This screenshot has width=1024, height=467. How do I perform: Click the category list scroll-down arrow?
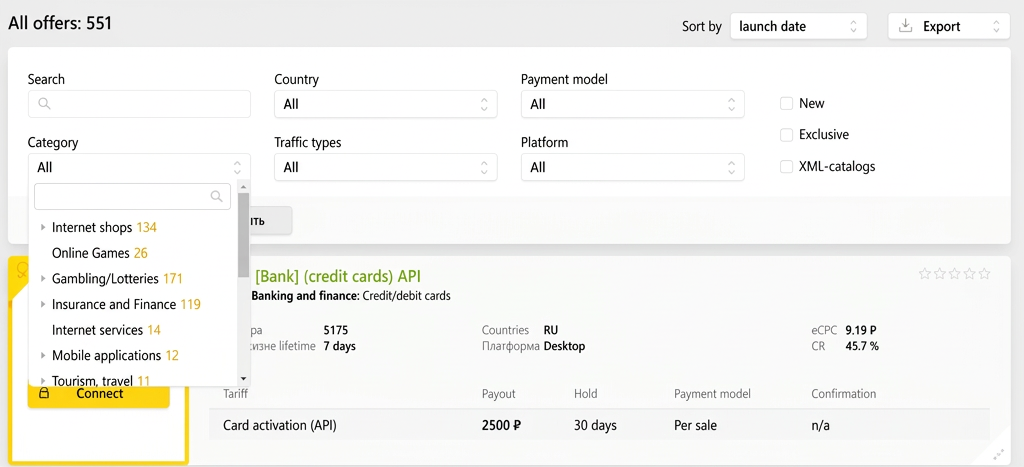click(x=244, y=379)
